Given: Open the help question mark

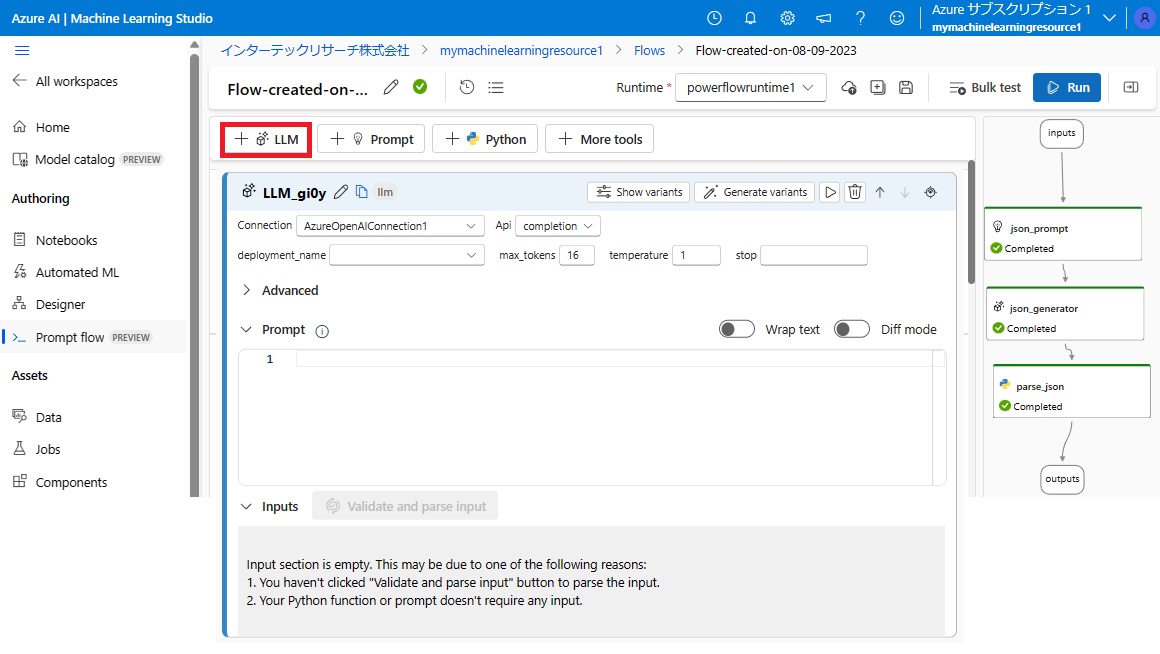Looking at the screenshot, I should click(860, 18).
